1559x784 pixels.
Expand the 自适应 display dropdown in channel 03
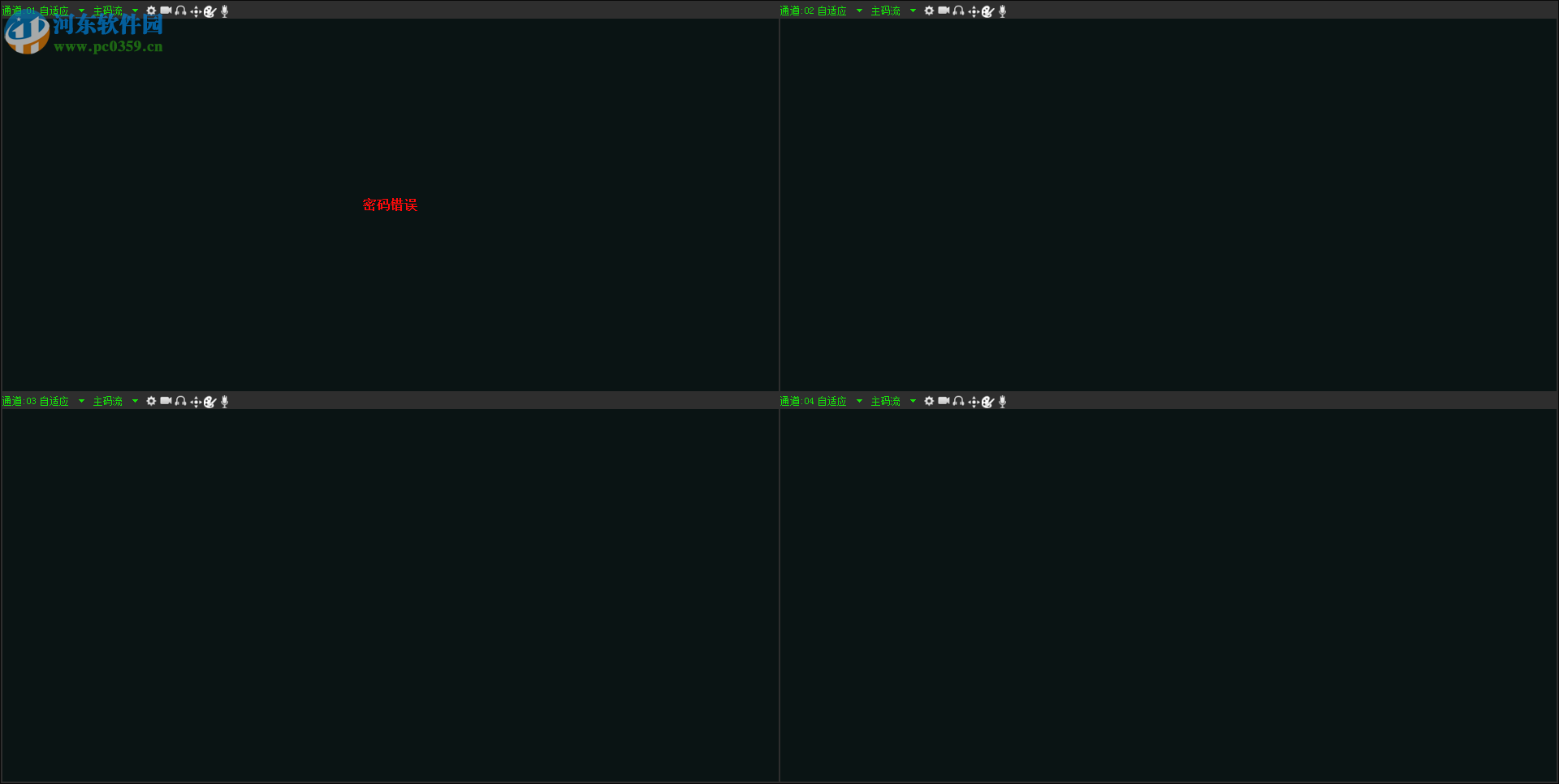63,402
